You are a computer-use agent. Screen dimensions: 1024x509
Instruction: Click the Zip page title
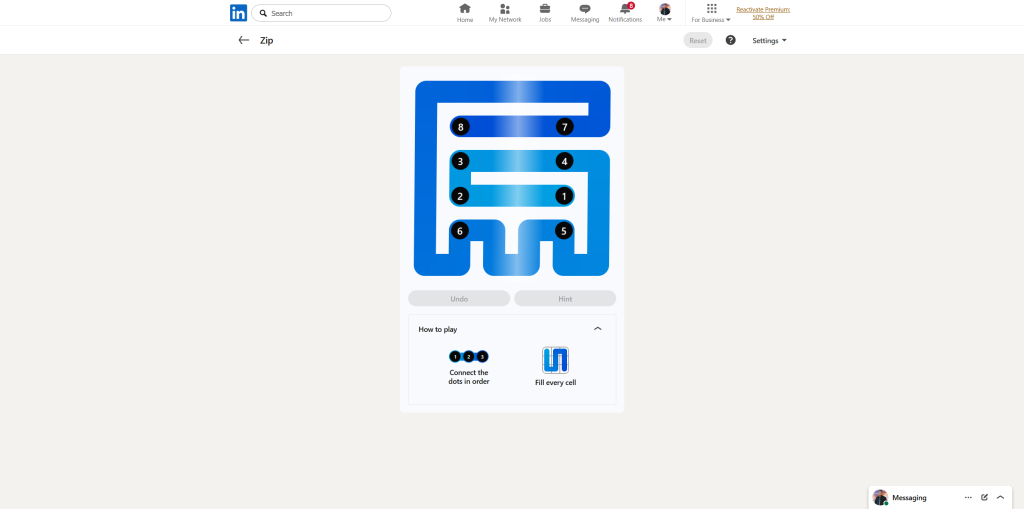point(266,41)
